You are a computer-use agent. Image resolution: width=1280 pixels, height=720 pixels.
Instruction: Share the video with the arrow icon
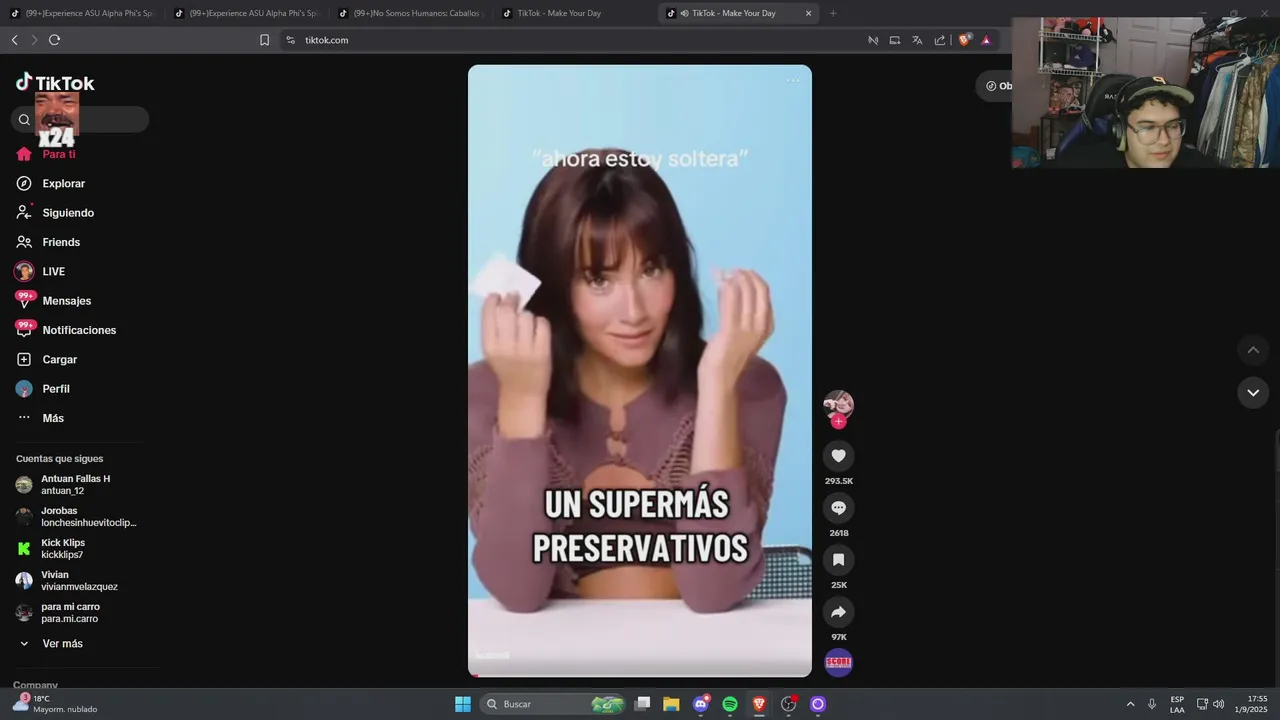point(838,612)
